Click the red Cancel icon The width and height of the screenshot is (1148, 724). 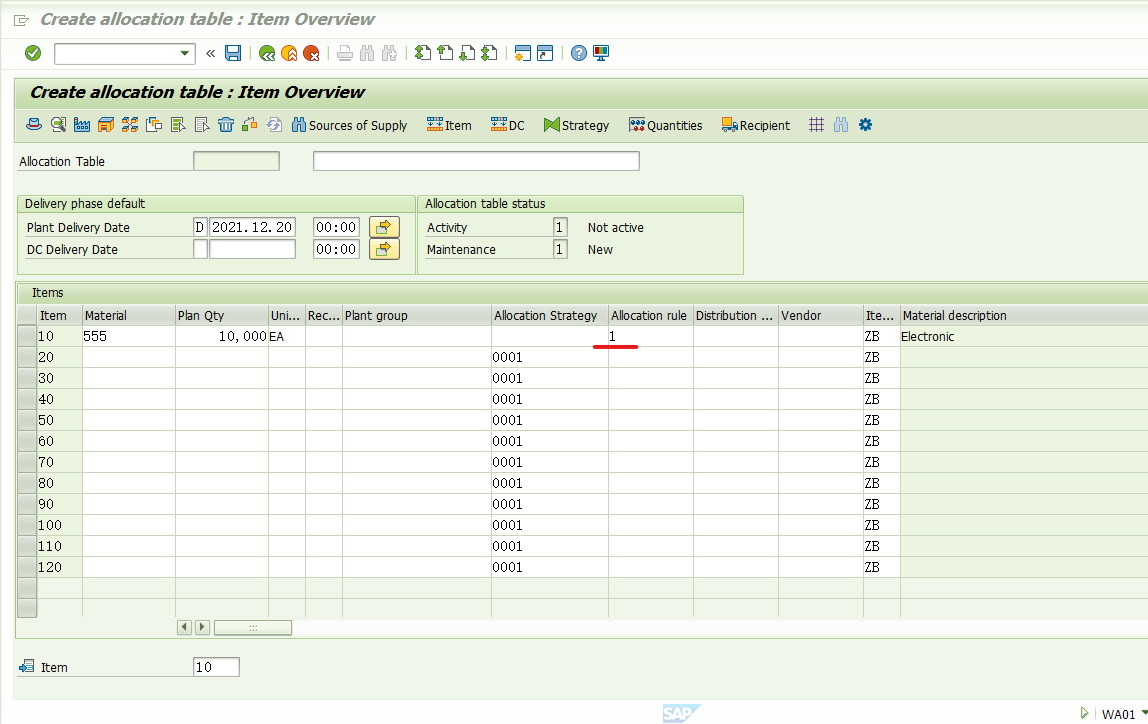point(311,53)
